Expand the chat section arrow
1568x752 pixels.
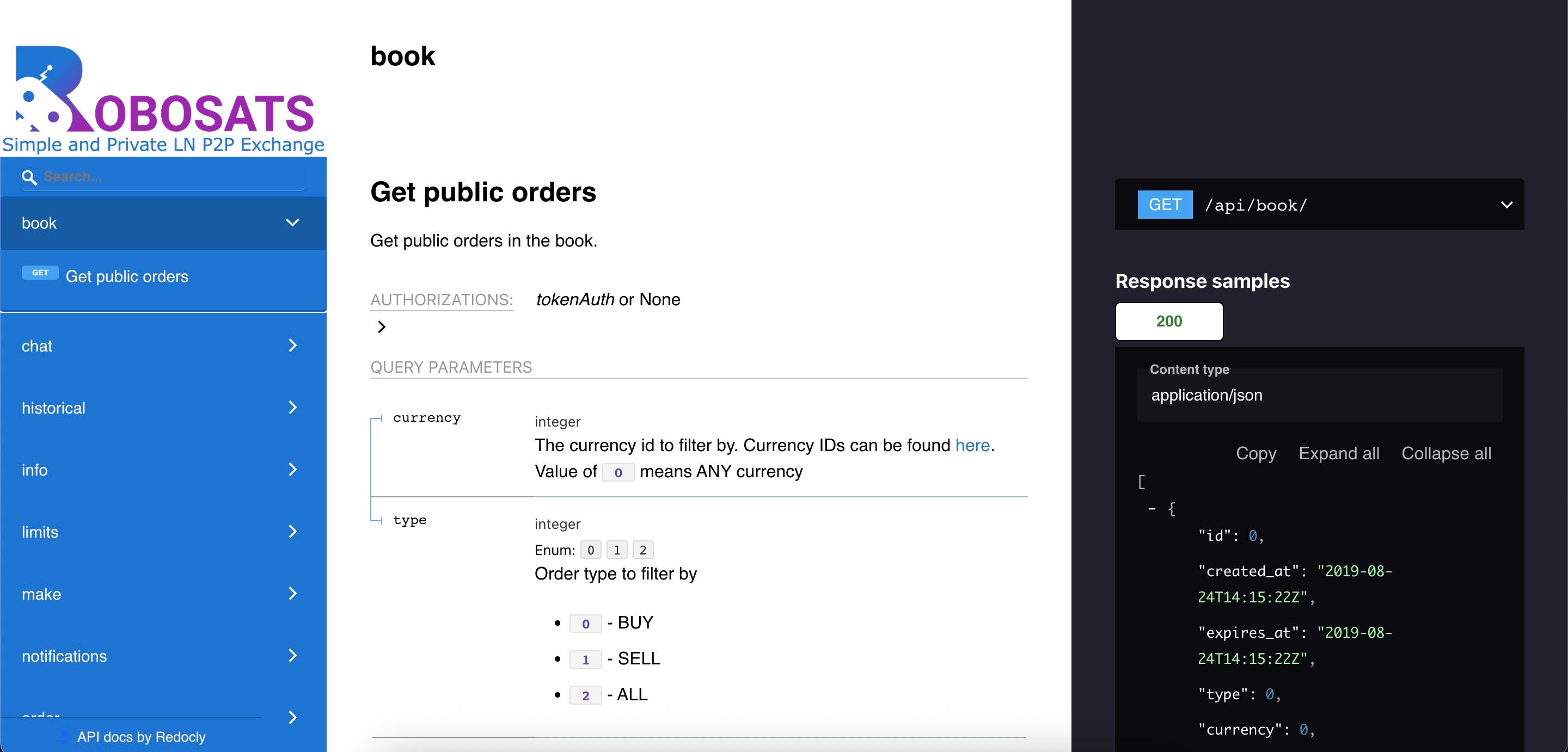tap(292, 346)
